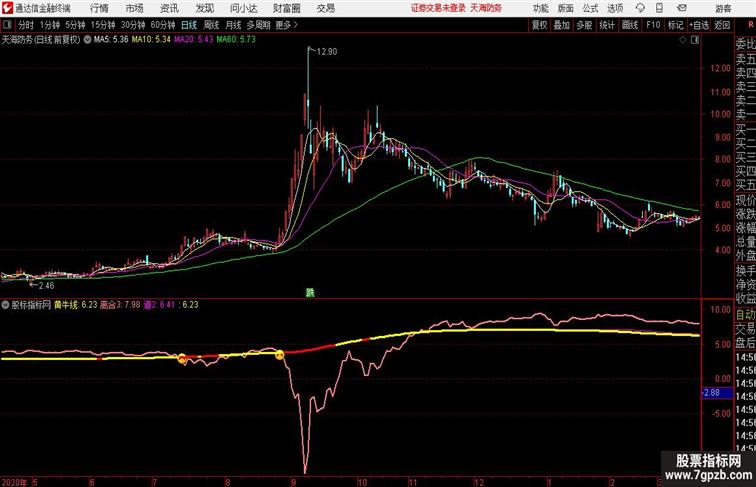Open the 行情 menu
Viewport: 756px width, 487px height.
click(x=99, y=8)
